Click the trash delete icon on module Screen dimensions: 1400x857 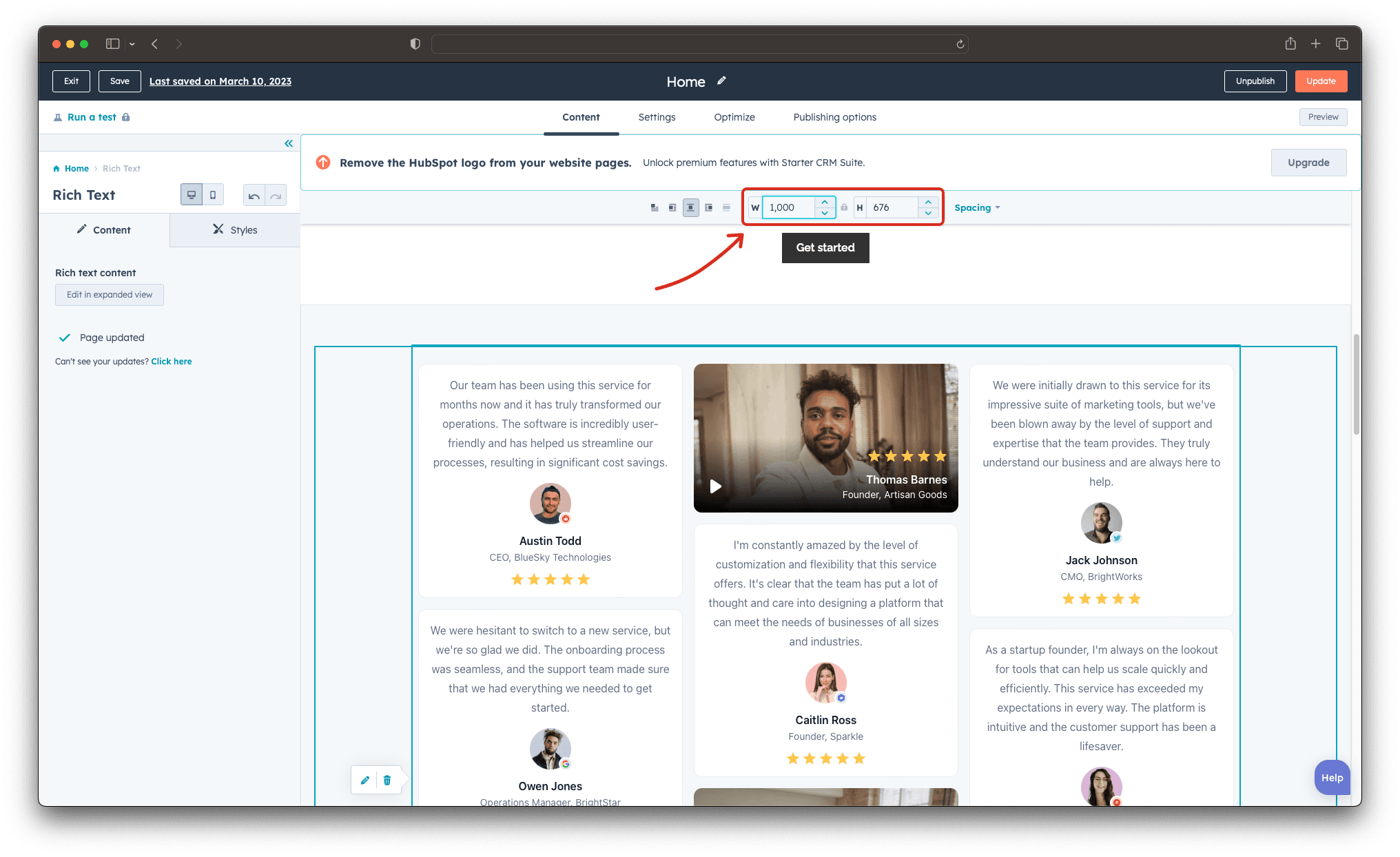tap(387, 780)
